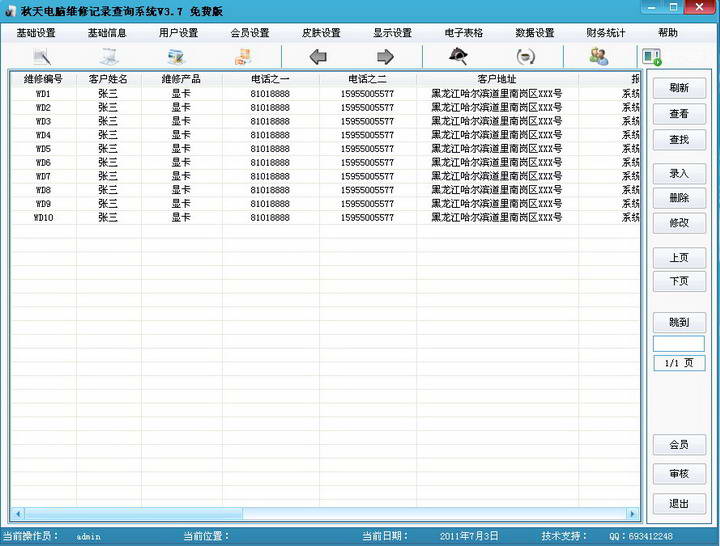This screenshot has height=546, width=720.
Task: Click the coffee cup refresh icon
Action: click(525, 57)
